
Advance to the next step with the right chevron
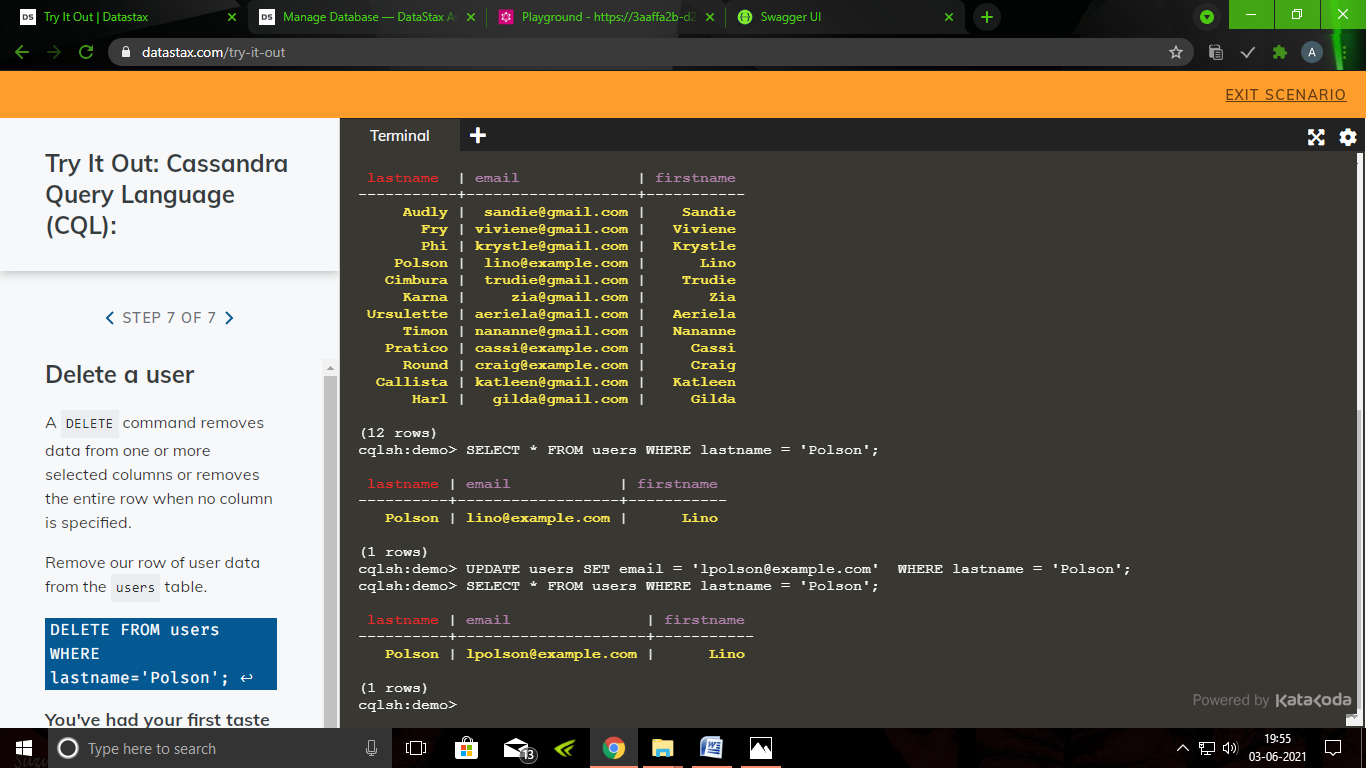coord(229,317)
